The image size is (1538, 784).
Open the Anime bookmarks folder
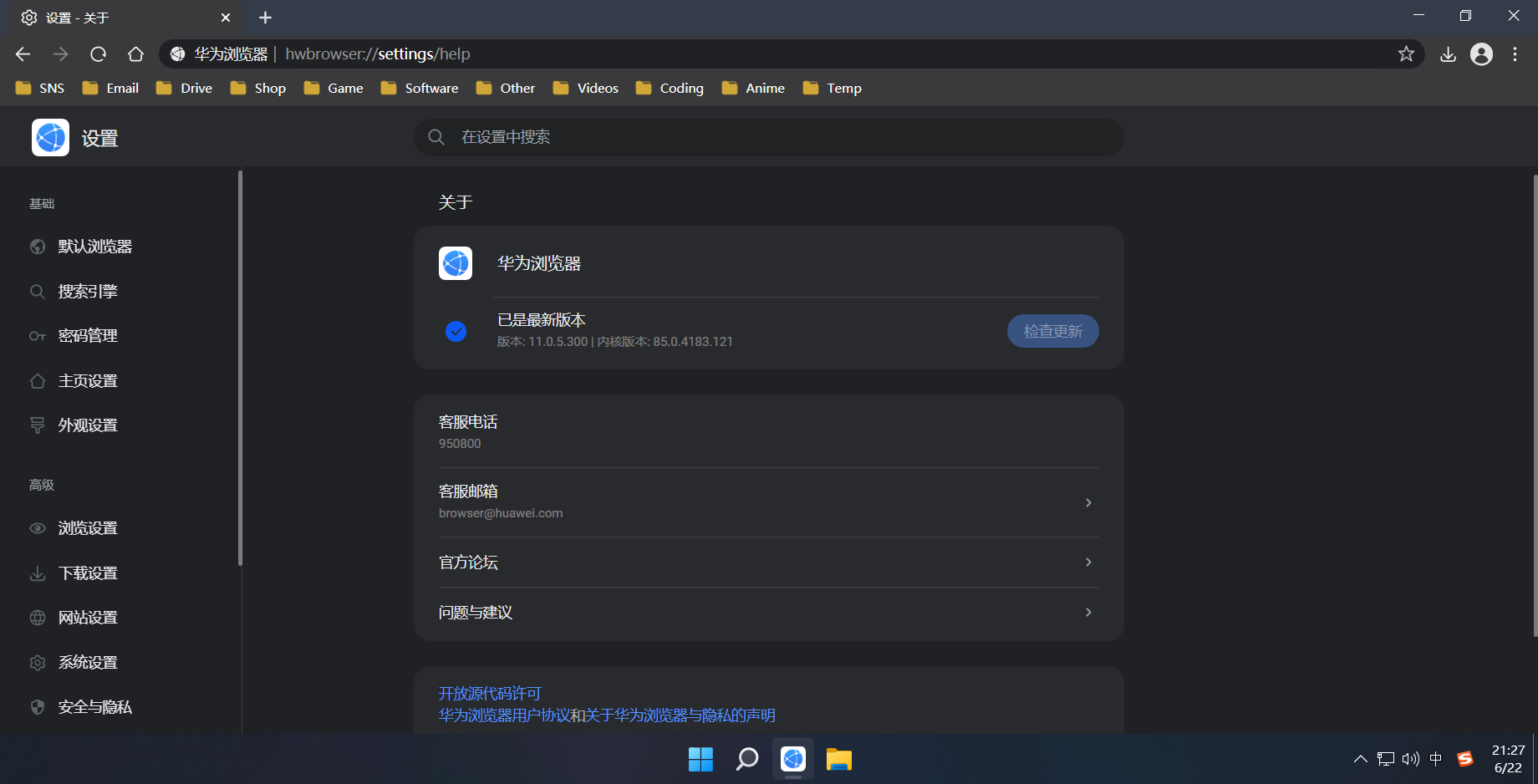tap(753, 88)
